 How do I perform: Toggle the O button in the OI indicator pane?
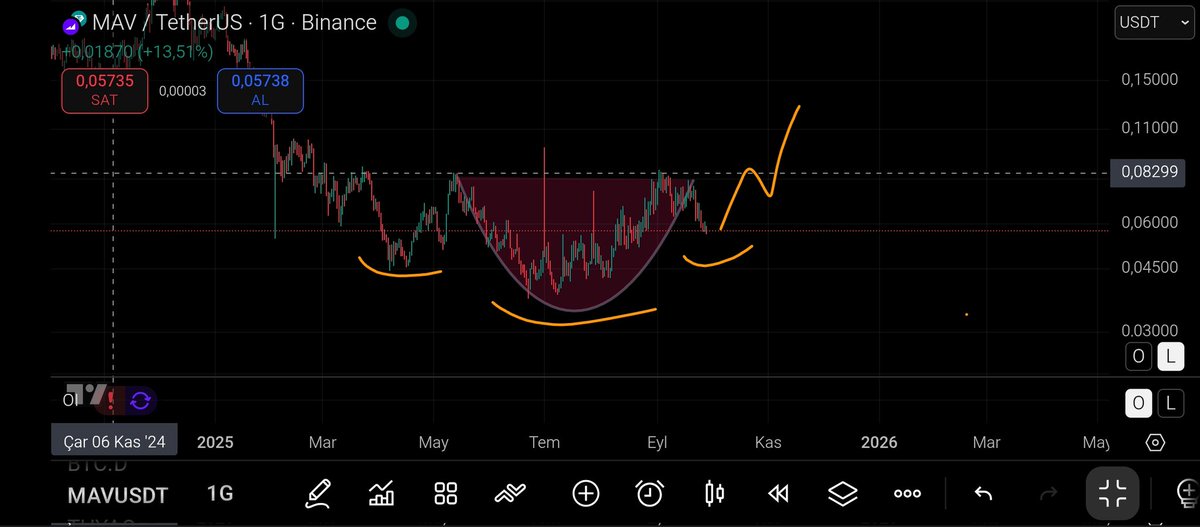[1138, 403]
